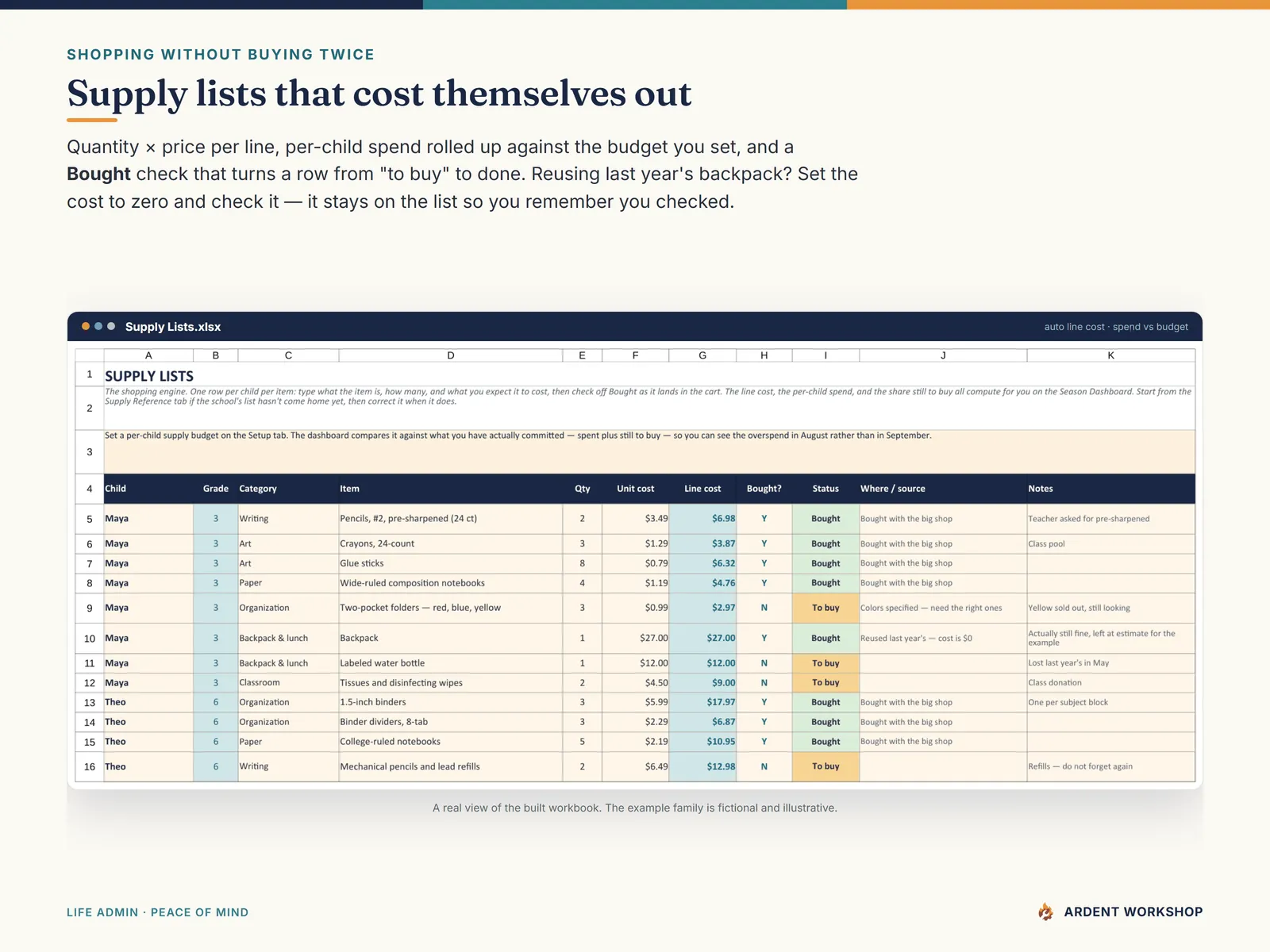
Task: Click the N bought flag for Mechanical pencils
Action: click(764, 766)
